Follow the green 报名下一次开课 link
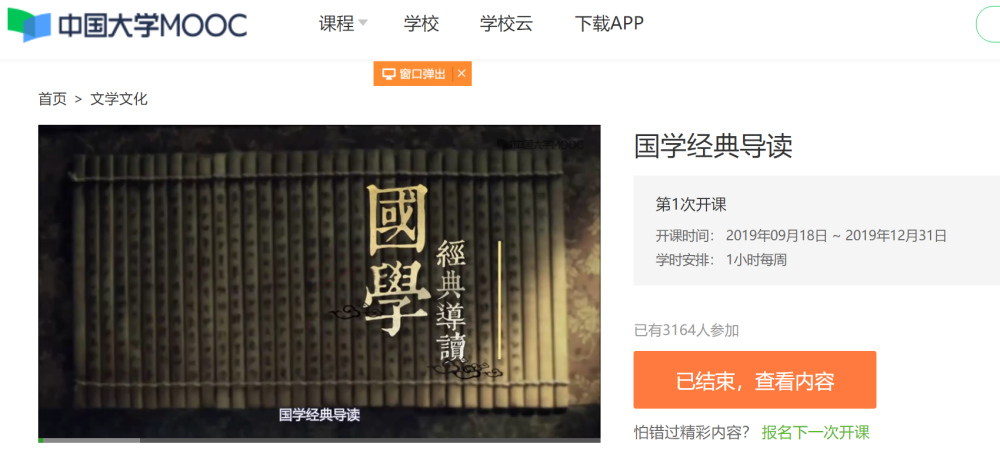The image size is (1000, 454). tap(816, 432)
